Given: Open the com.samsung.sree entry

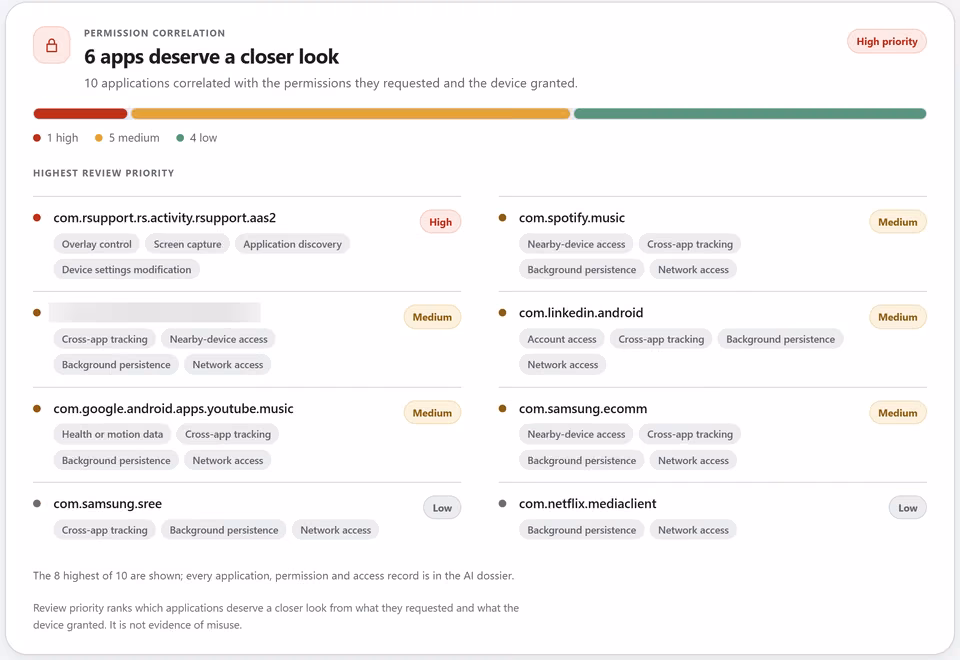Looking at the screenshot, I should (108, 503).
